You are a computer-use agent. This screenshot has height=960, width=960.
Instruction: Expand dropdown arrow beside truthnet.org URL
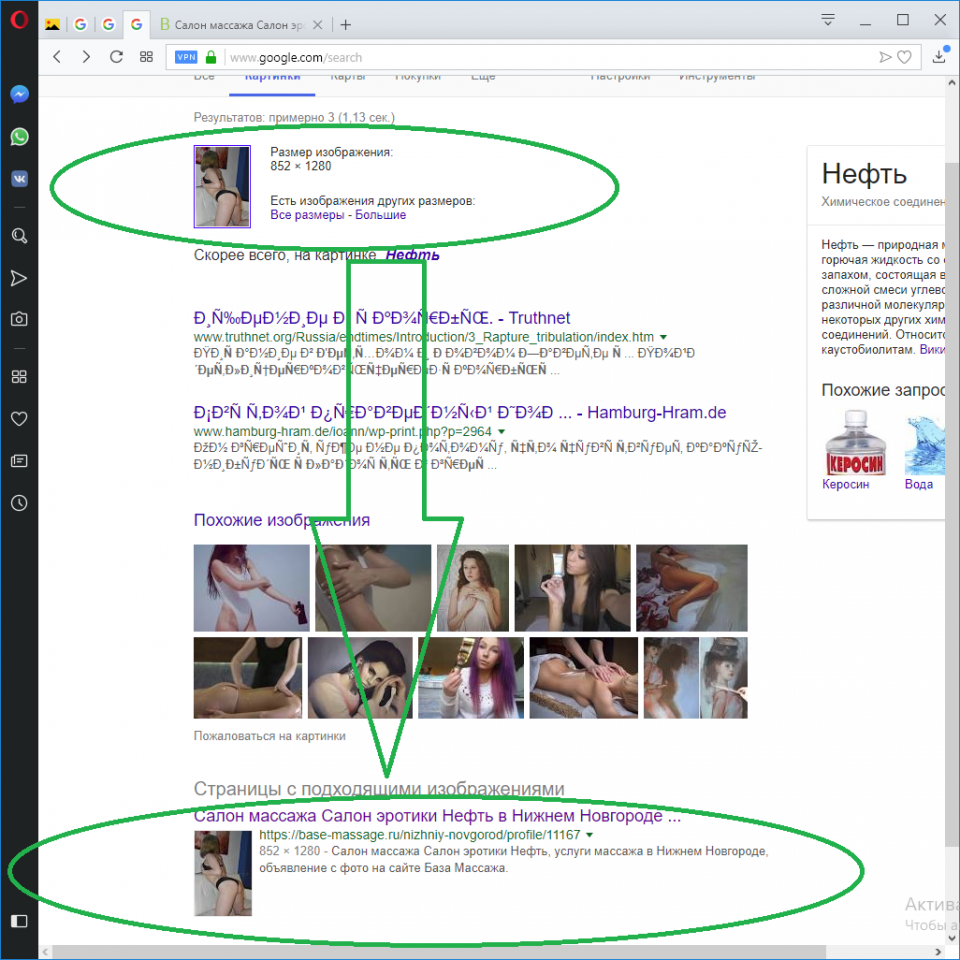tap(663, 338)
